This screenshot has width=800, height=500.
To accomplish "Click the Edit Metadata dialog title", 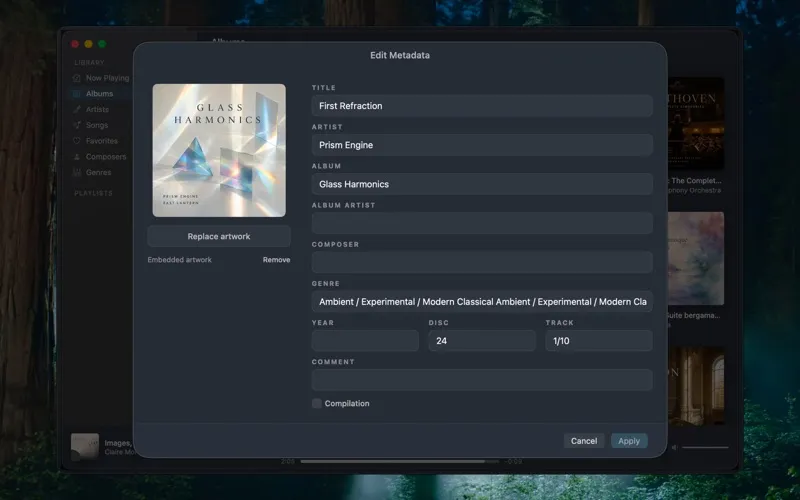I will [400, 55].
